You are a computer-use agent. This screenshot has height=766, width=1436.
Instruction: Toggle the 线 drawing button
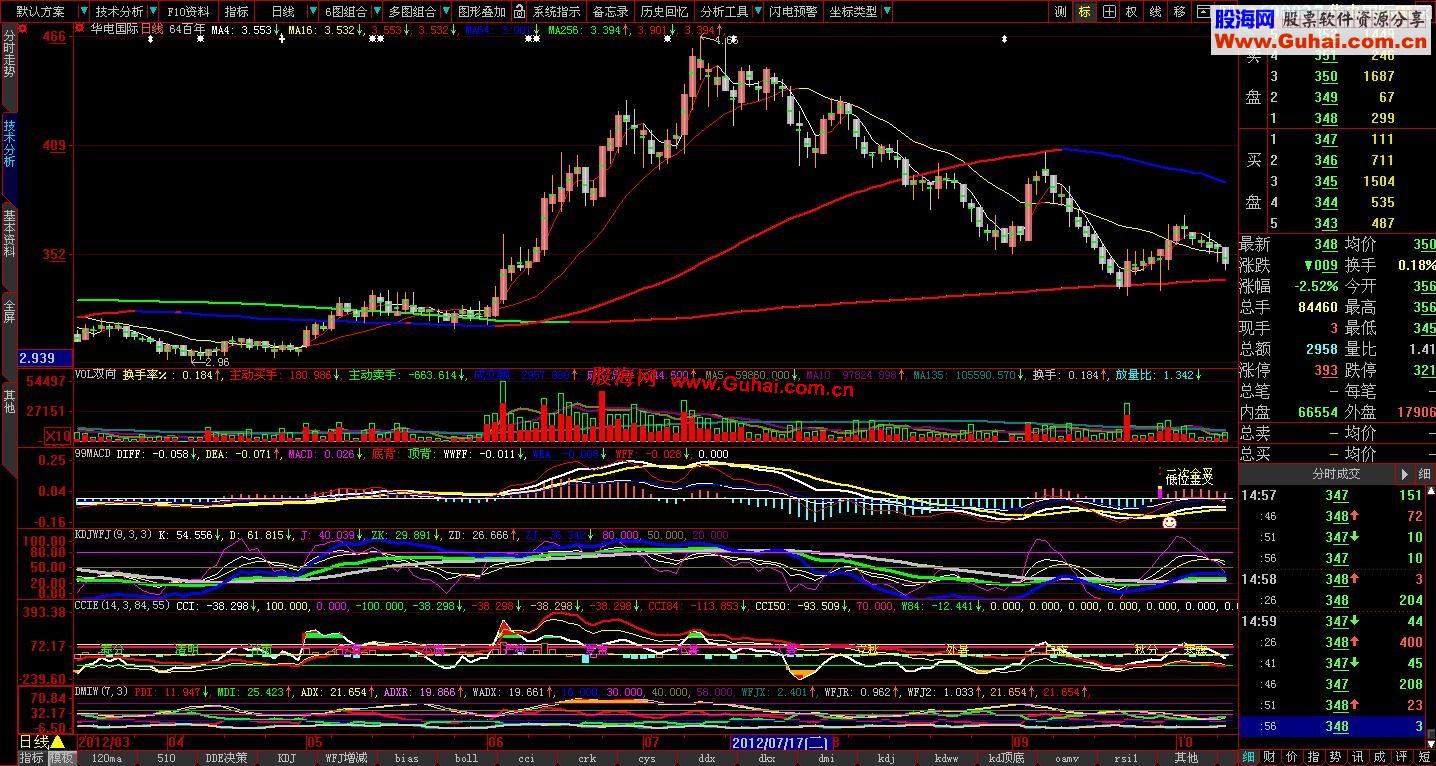tap(1156, 12)
